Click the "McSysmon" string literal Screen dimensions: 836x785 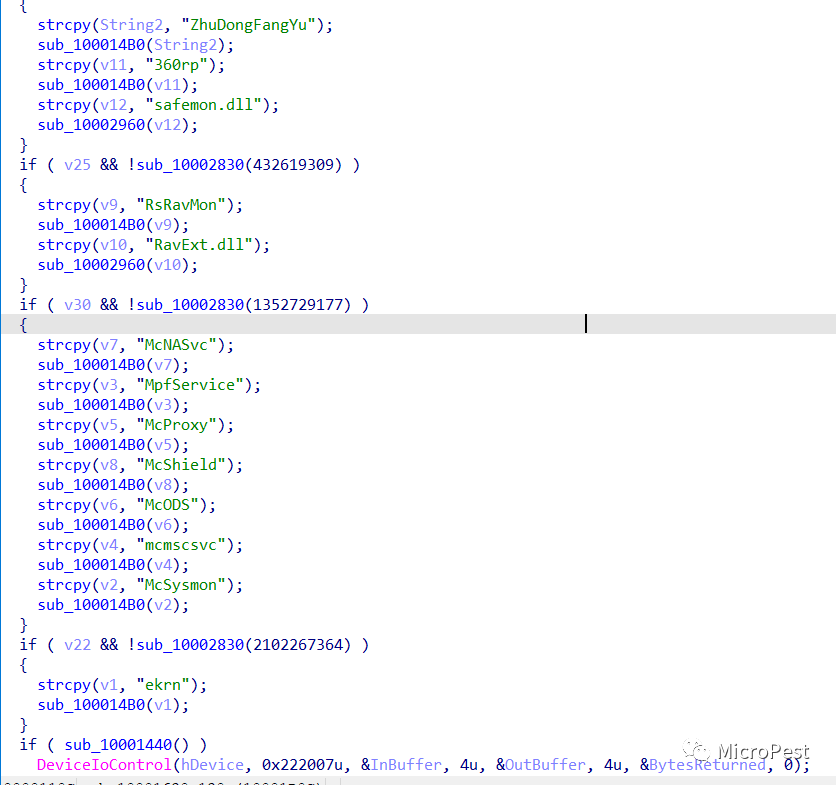coord(181,585)
